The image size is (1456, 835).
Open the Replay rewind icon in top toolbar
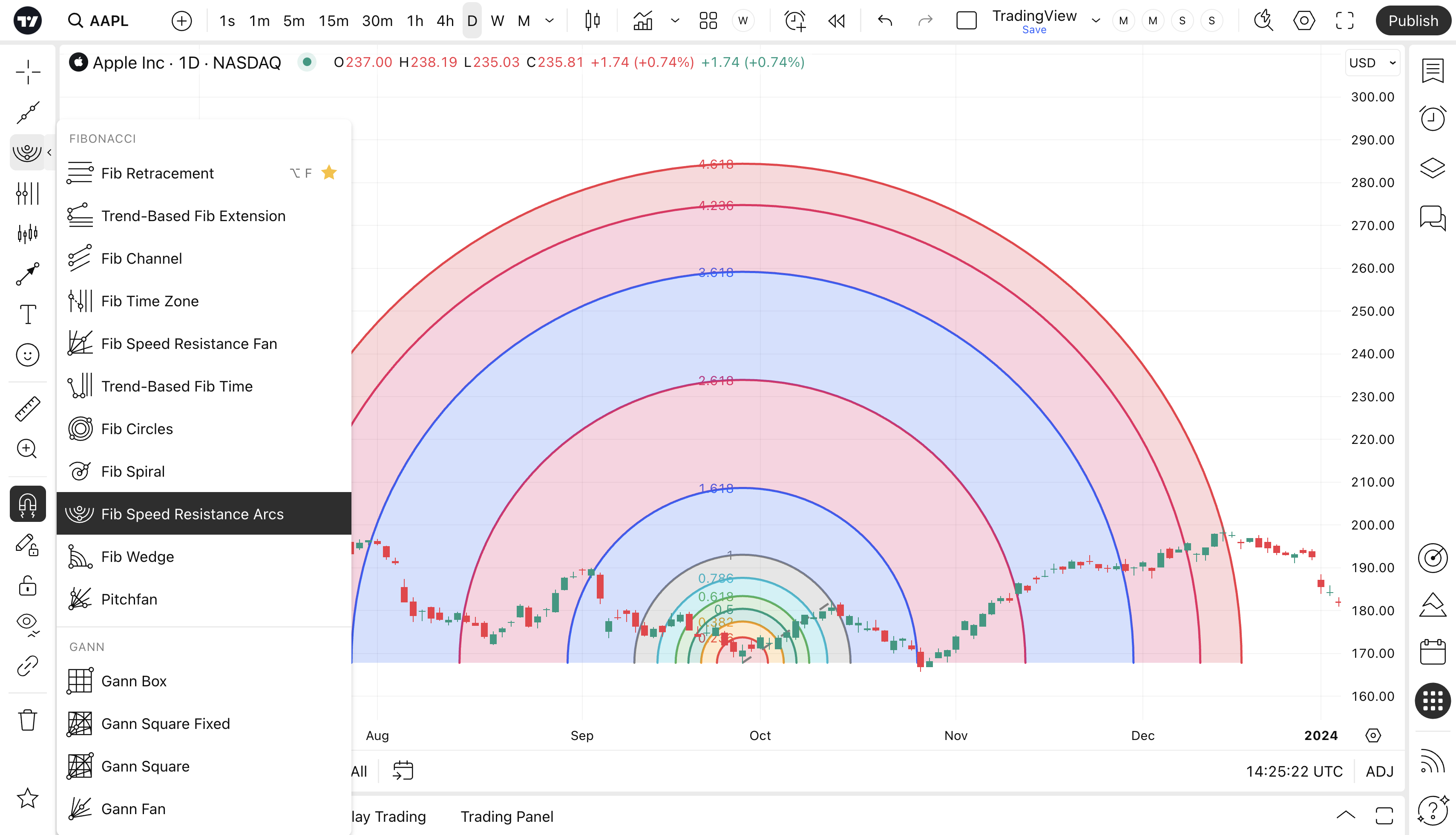click(x=837, y=21)
